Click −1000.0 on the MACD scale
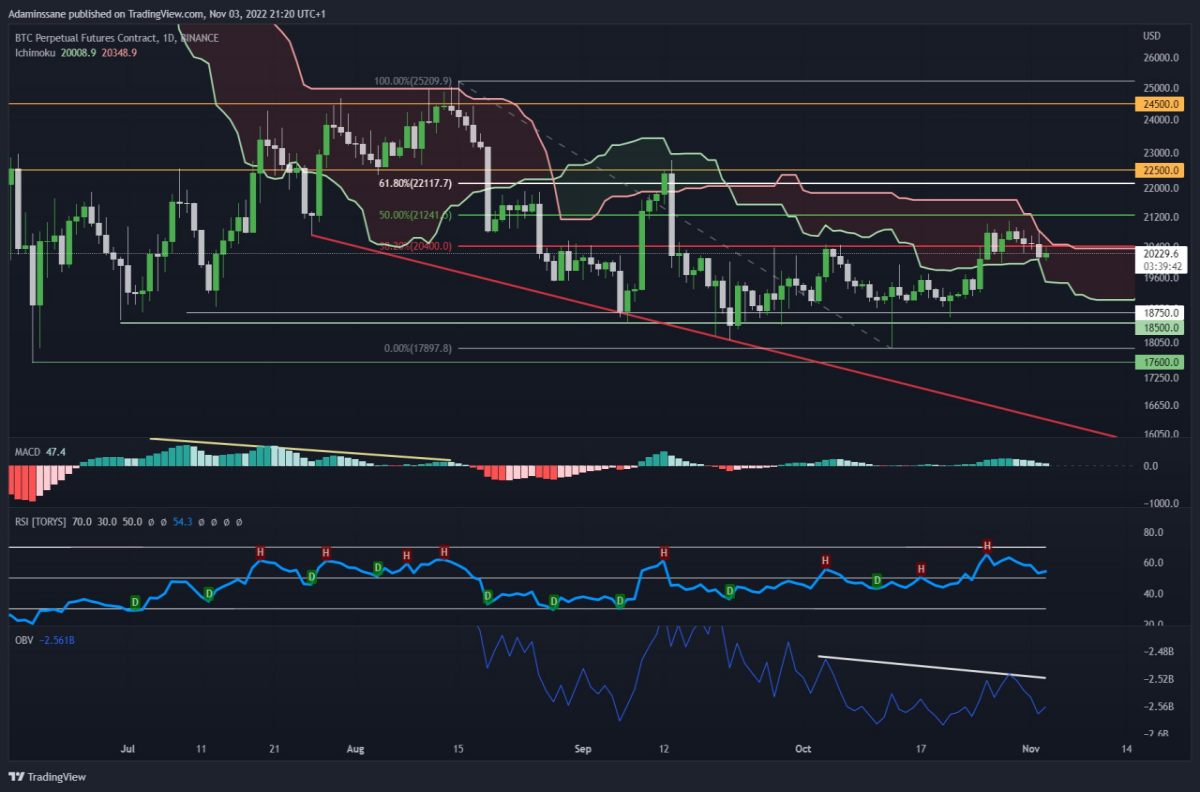This screenshot has width=1200, height=792. click(1160, 503)
